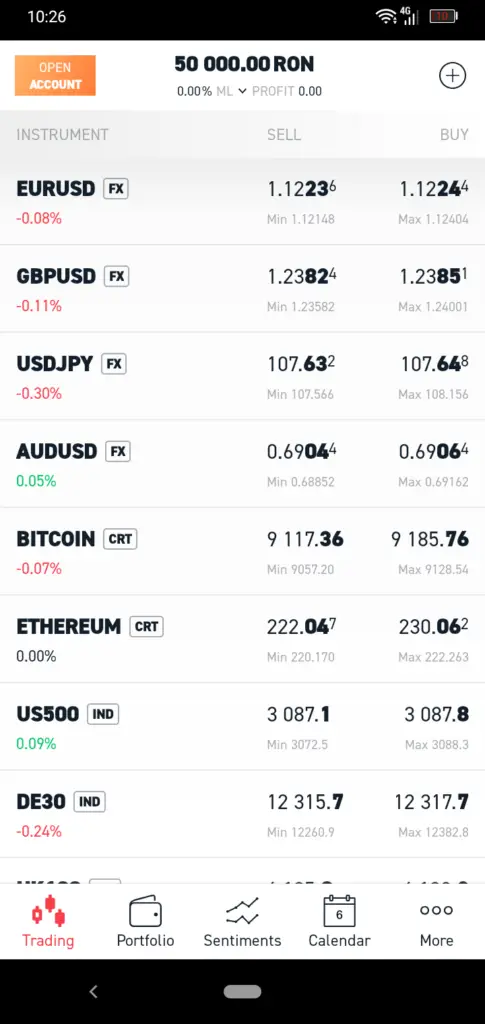
Task: Select the EURUSD sell price 1.1223
Action: point(302,189)
